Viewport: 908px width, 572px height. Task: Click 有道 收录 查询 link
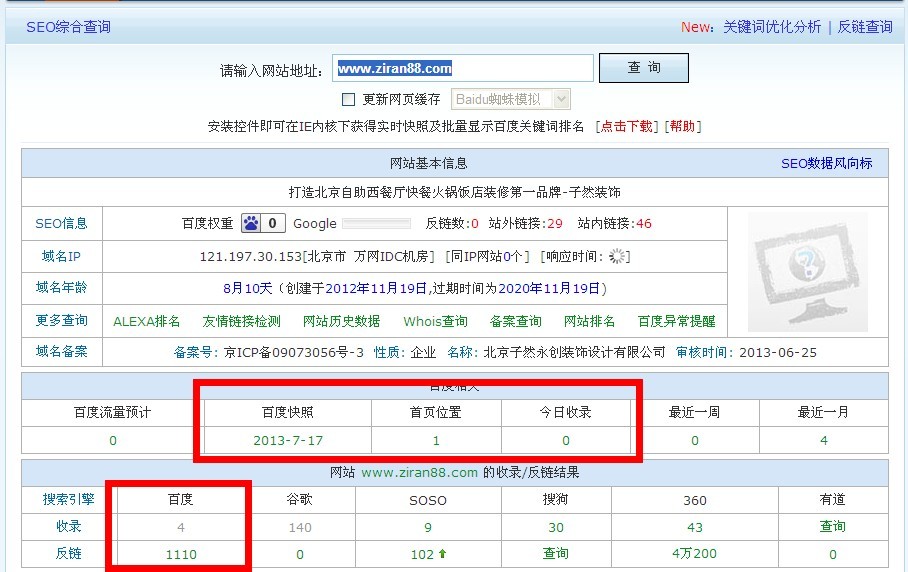coord(833,526)
